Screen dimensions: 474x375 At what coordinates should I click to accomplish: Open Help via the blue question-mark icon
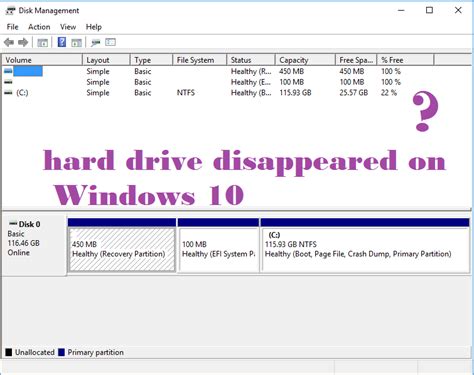[x=62, y=42]
